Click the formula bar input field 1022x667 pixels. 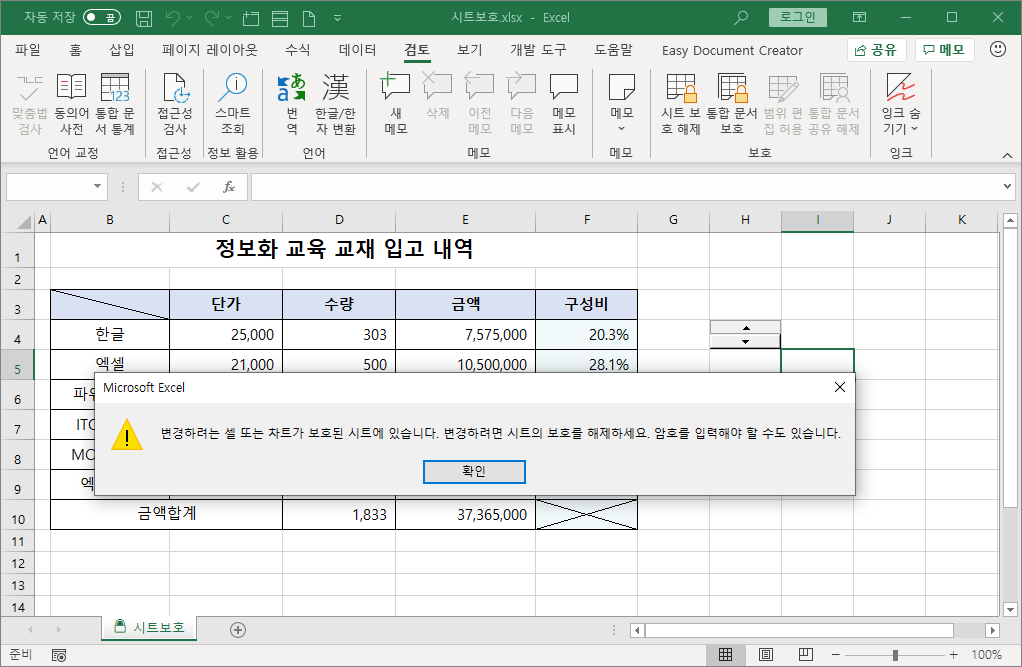pyautogui.click(x=624, y=187)
